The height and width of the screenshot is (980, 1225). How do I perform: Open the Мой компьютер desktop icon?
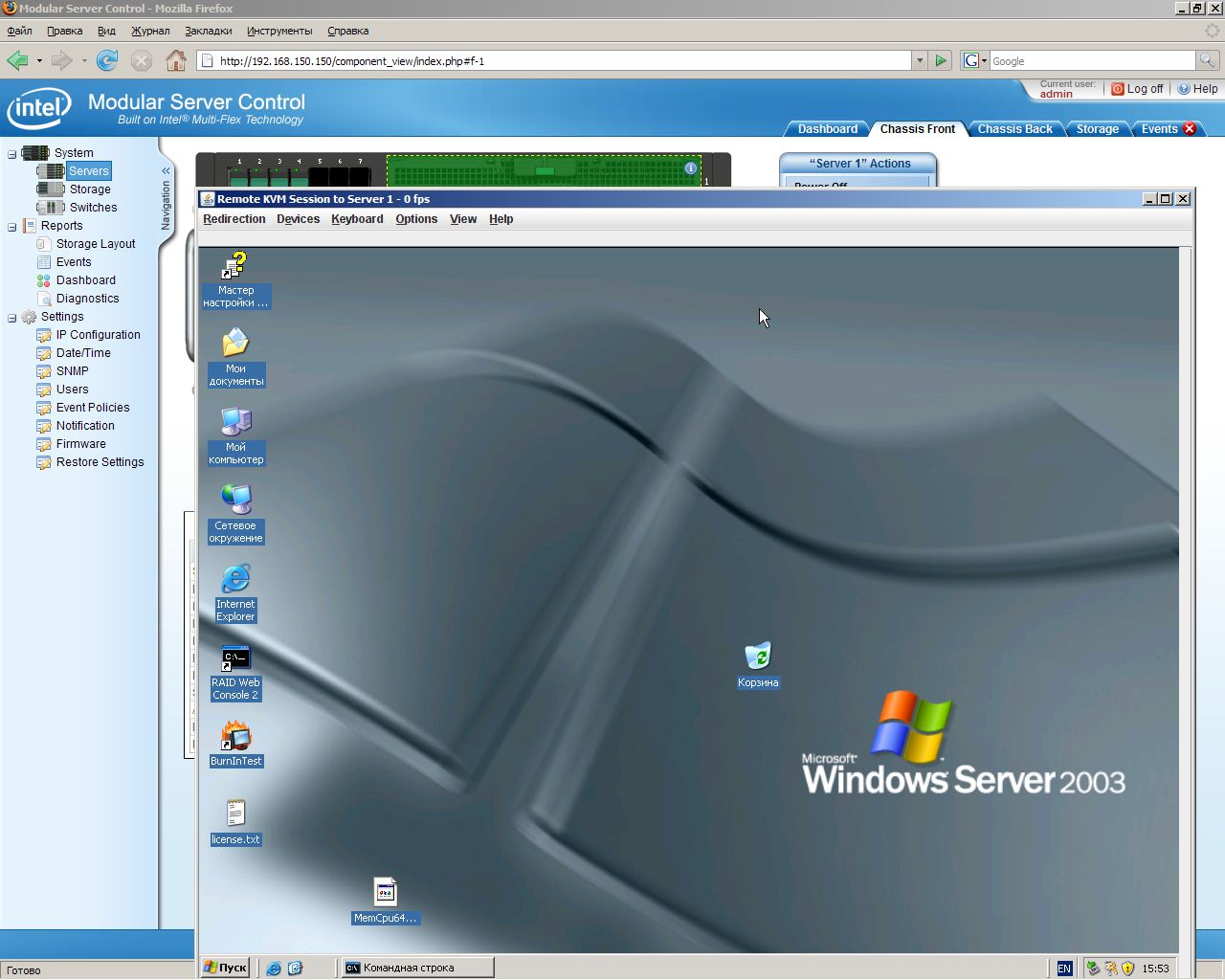point(235,422)
